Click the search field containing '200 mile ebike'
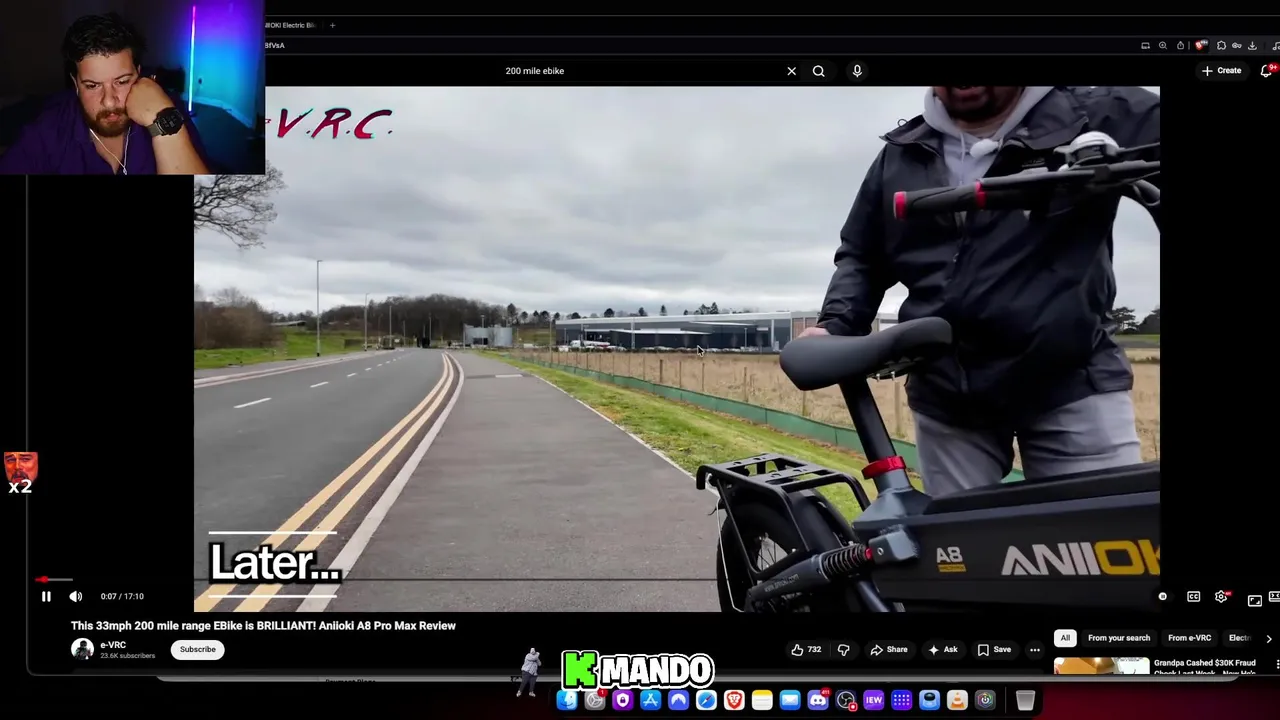Image resolution: width=1280 pixels, height=720 pixels. pos(640,71)
